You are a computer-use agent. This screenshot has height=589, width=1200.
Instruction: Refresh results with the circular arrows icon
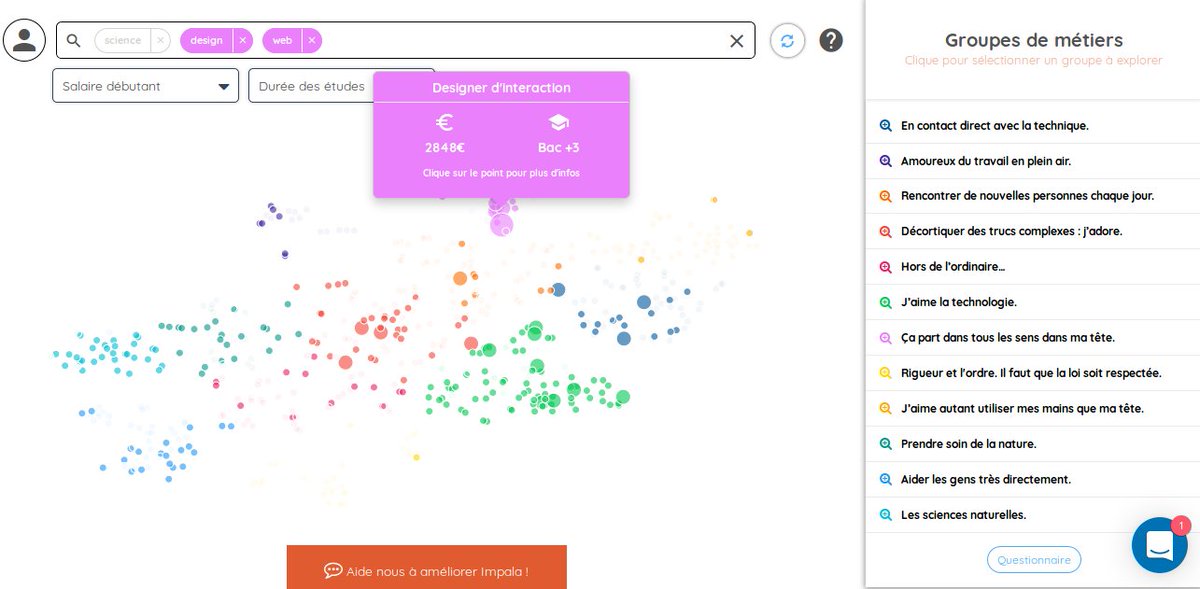[787, 40]
